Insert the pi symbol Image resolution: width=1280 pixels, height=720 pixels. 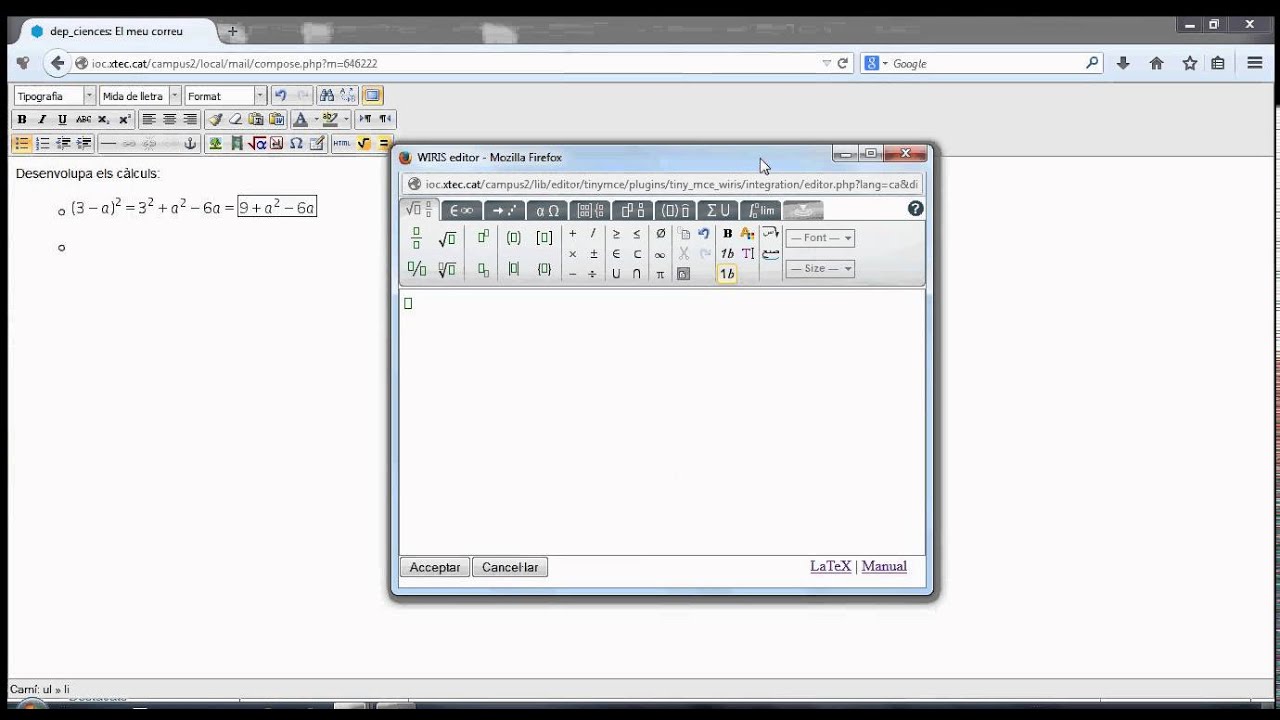(x=660, y=274)
